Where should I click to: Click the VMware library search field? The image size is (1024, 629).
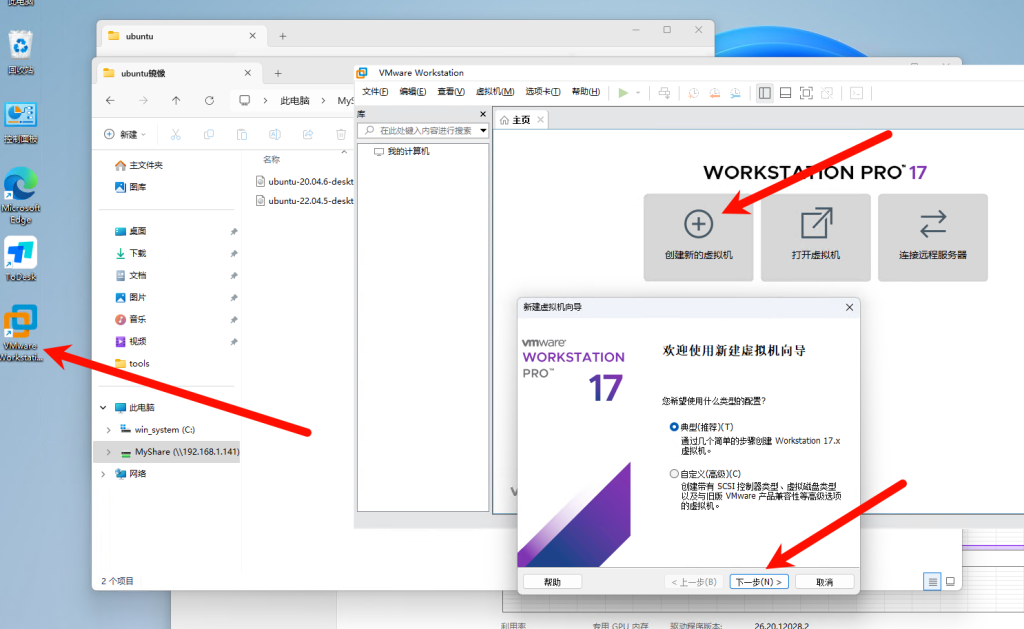424,131
